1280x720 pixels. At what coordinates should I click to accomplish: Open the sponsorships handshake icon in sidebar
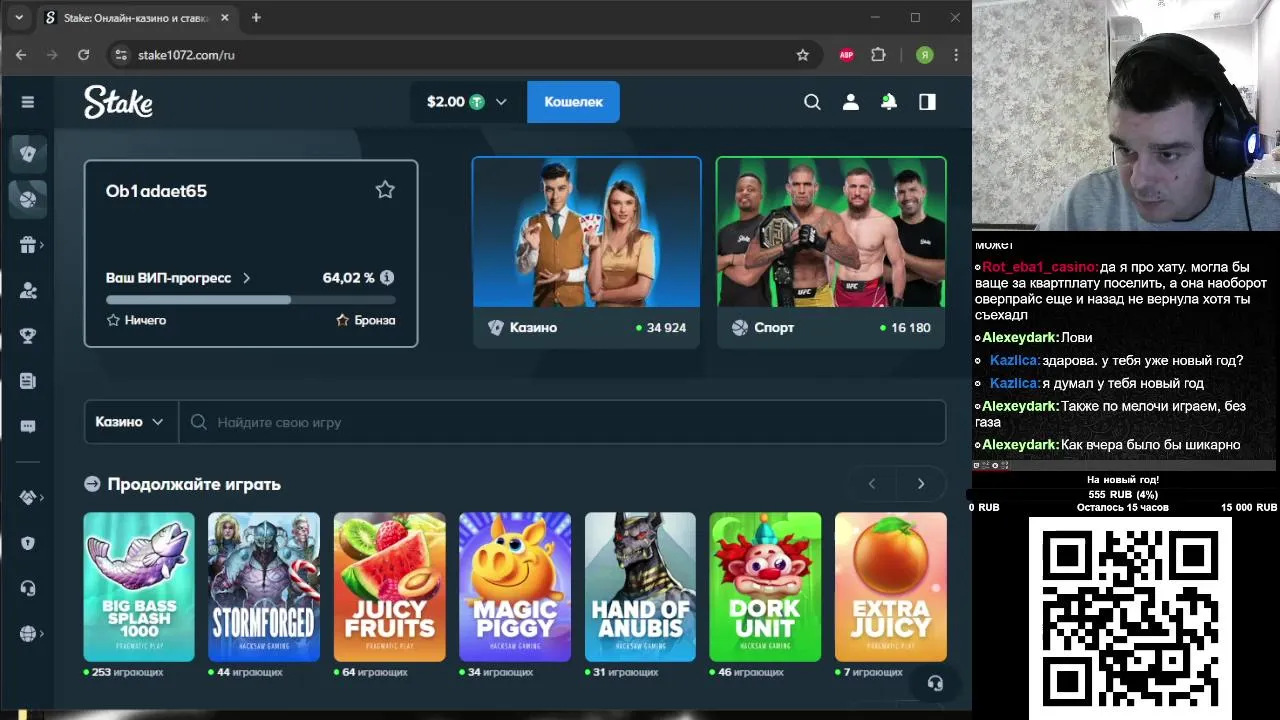28,497
